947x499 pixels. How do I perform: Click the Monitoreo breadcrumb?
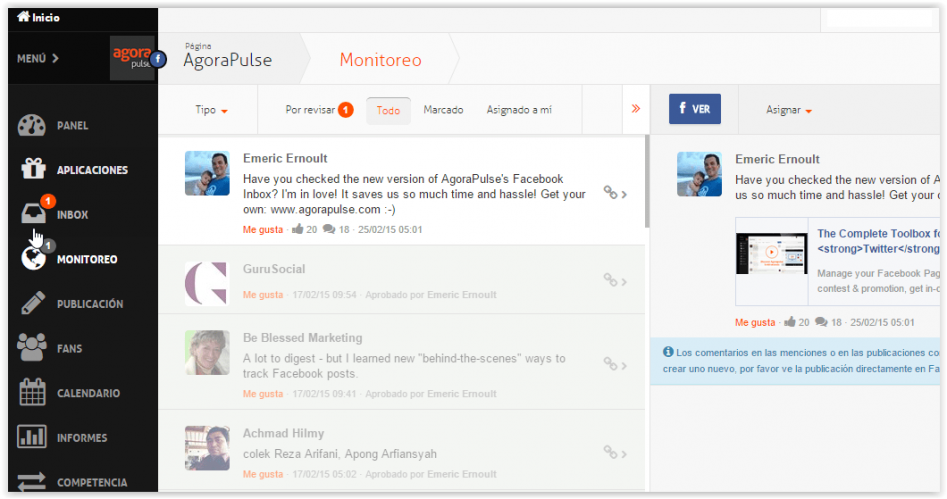380,60
